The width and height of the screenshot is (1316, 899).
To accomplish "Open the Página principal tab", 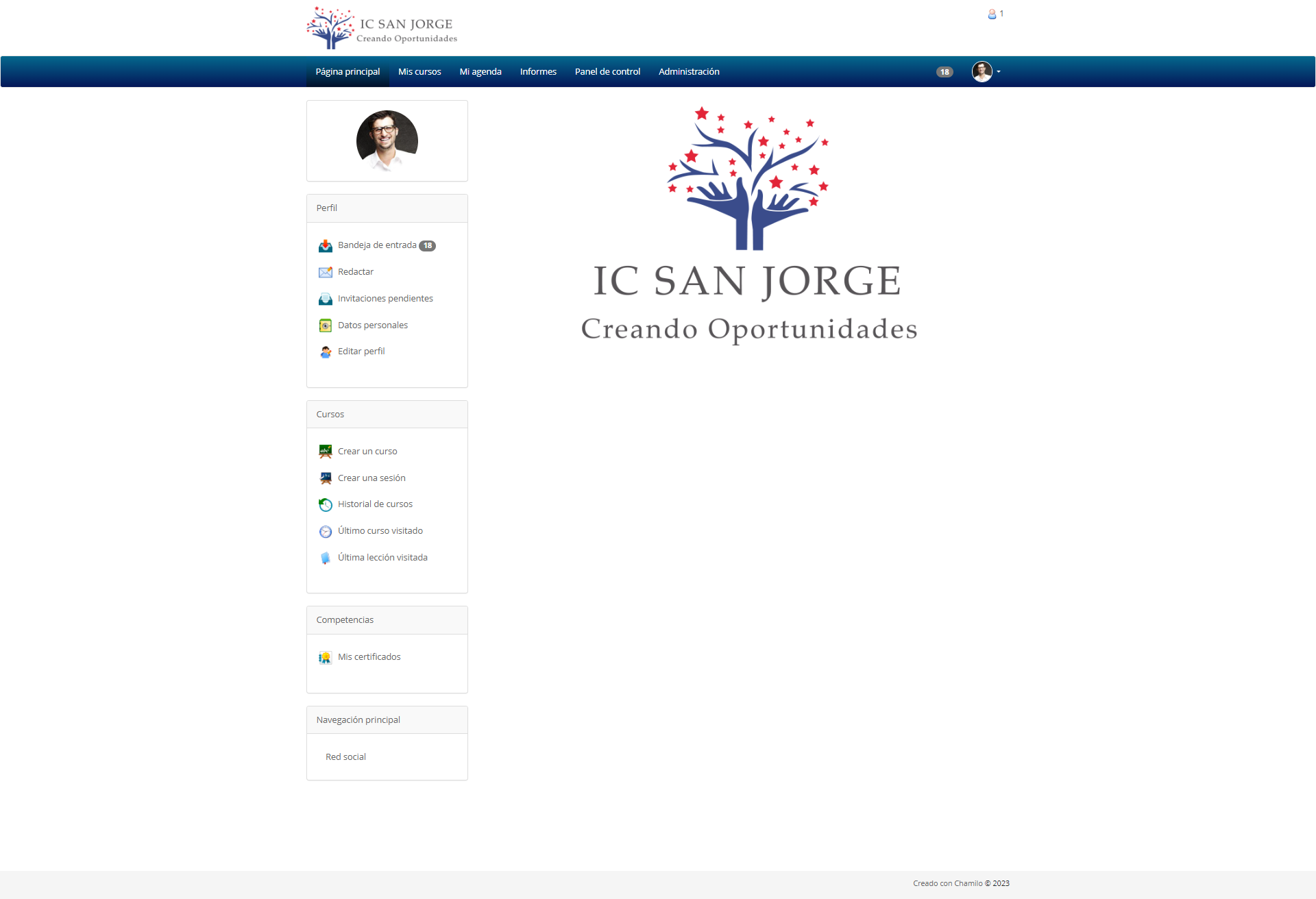I will point(348,71).
